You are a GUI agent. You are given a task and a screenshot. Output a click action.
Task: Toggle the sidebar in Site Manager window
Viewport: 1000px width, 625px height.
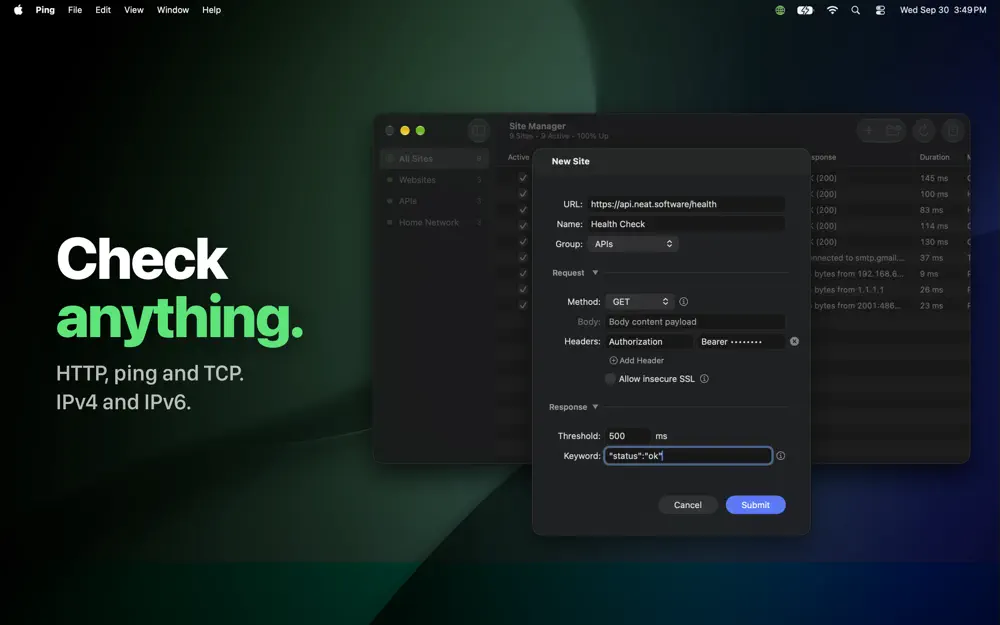pyautogui.click(x=478, y=131)
